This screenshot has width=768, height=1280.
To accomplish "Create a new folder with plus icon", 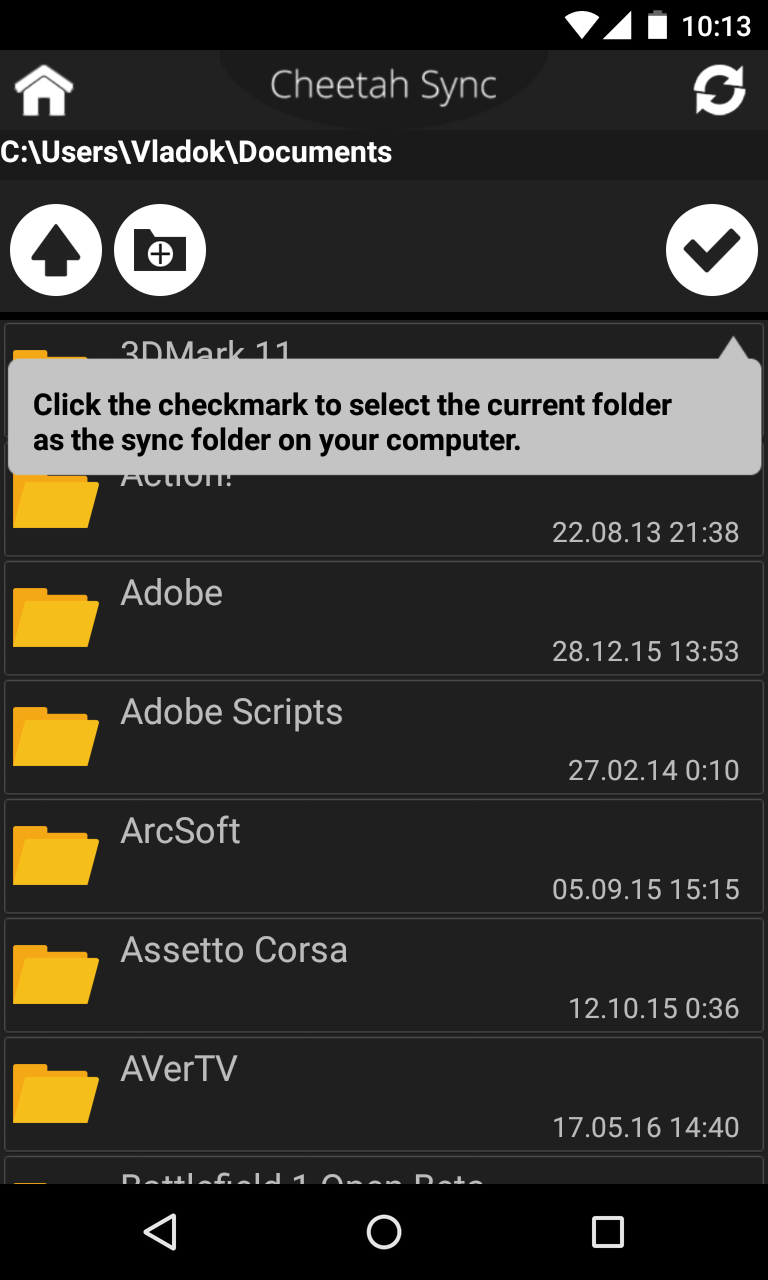I will 160,250.
